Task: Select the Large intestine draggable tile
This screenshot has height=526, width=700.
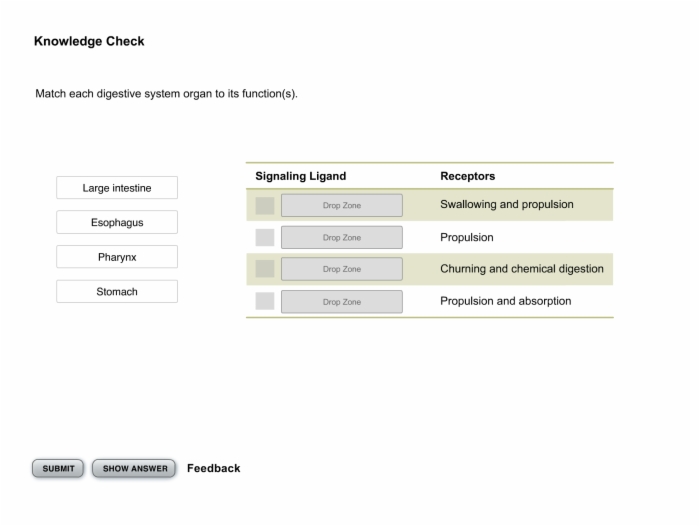Action: pyautogui.click(x=117, y=188)
